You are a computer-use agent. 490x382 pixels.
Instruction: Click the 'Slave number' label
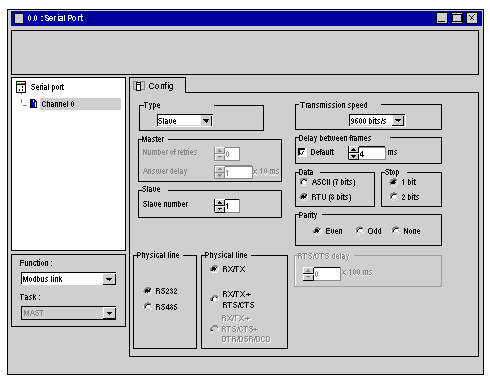coord(165,204)
